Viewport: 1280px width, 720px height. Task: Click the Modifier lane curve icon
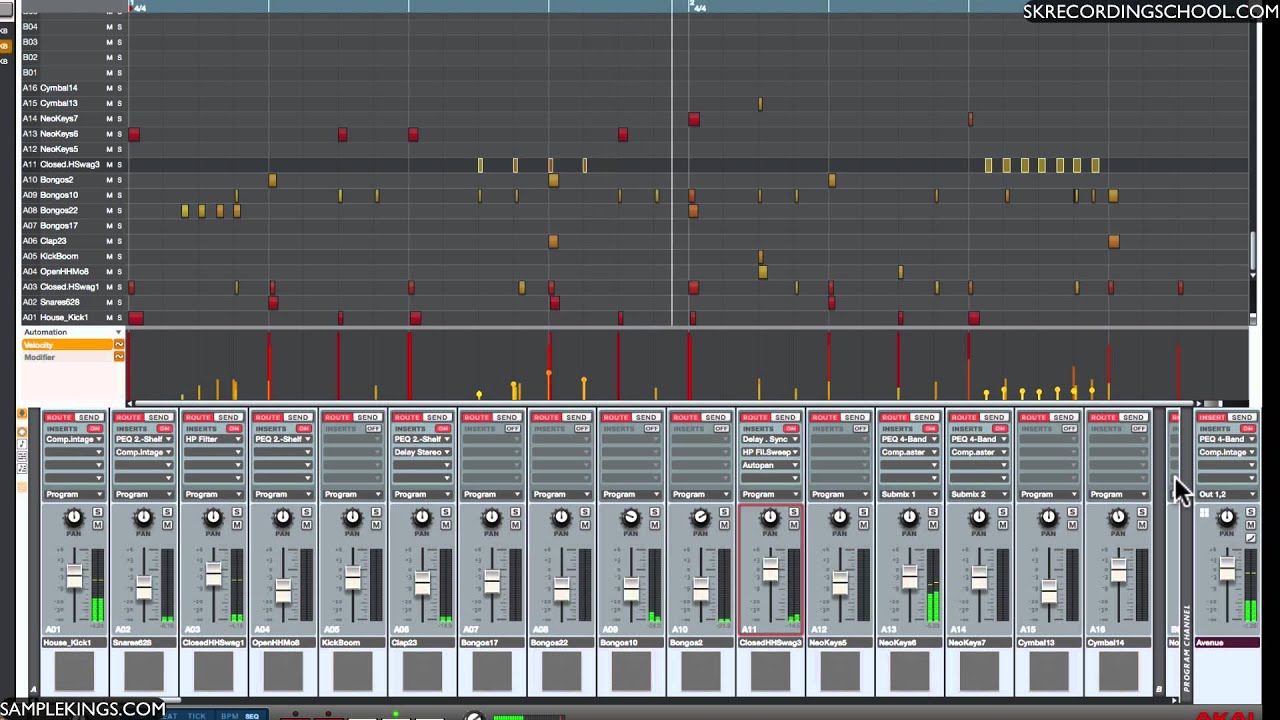(119, 357)
